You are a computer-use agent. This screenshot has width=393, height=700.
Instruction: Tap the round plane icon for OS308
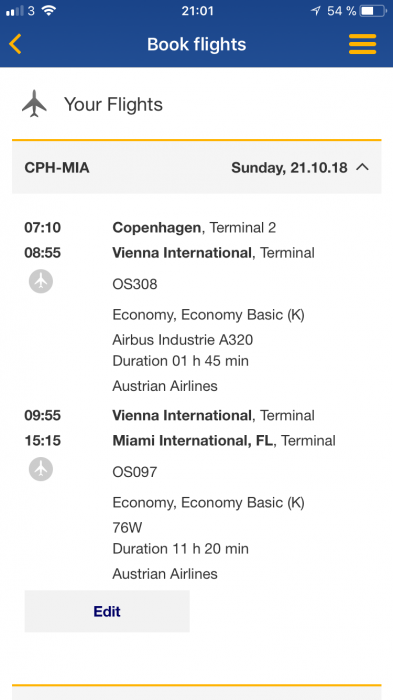(41, 281)
